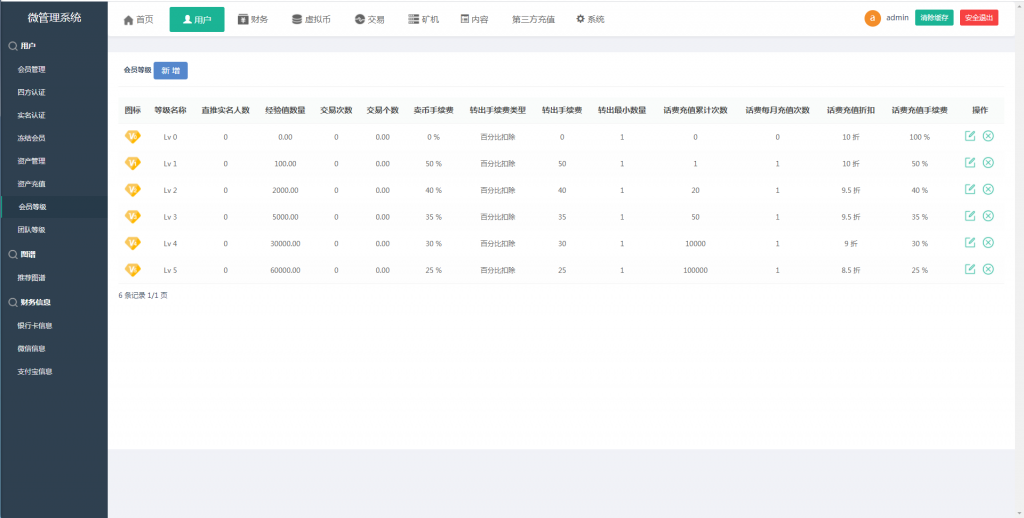
Task: Toggle the 财务信息 sidebar section
Action: [x=35, y=301]
